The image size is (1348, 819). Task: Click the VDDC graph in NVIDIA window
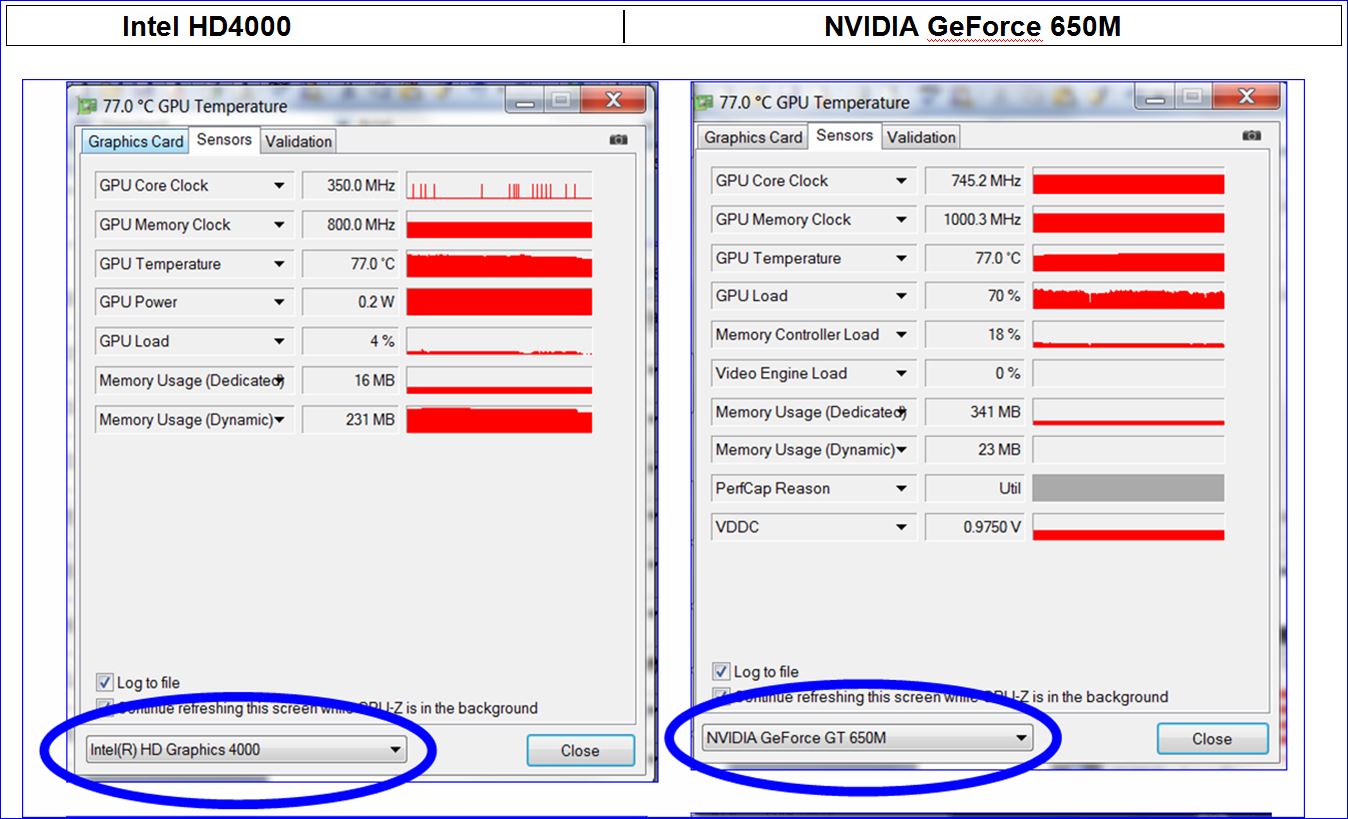point(1128,527)
